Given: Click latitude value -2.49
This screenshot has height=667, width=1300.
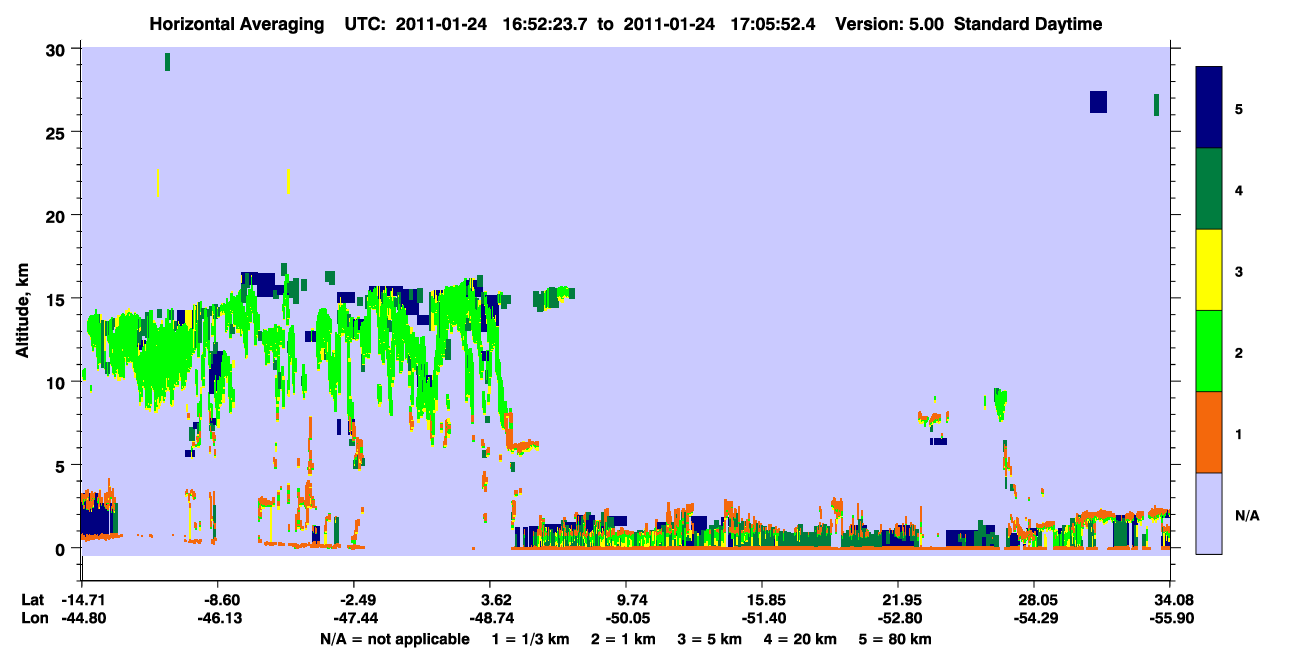Looking at the screenshot, I should click(x=354, y=600).
